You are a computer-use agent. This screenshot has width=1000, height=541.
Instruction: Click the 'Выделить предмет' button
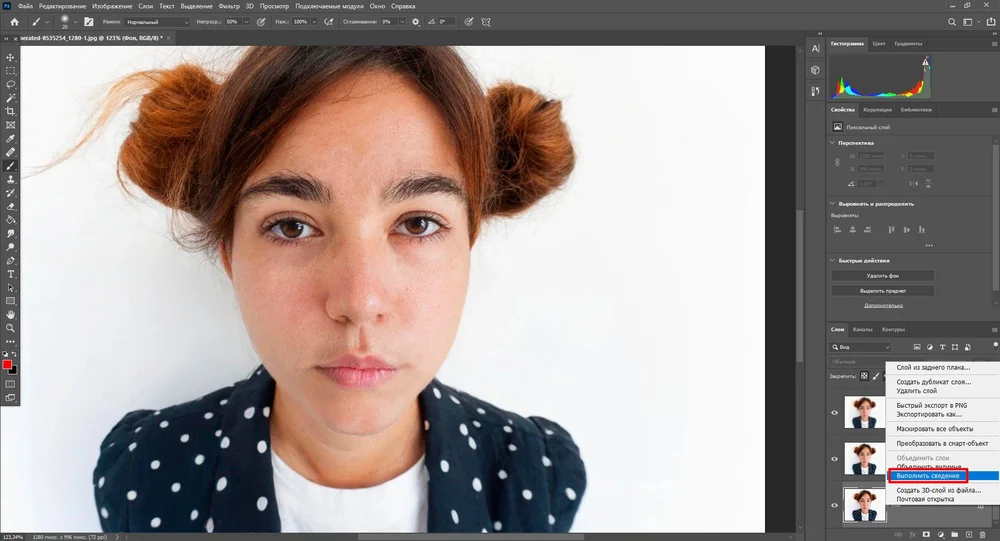coord(883,291)
